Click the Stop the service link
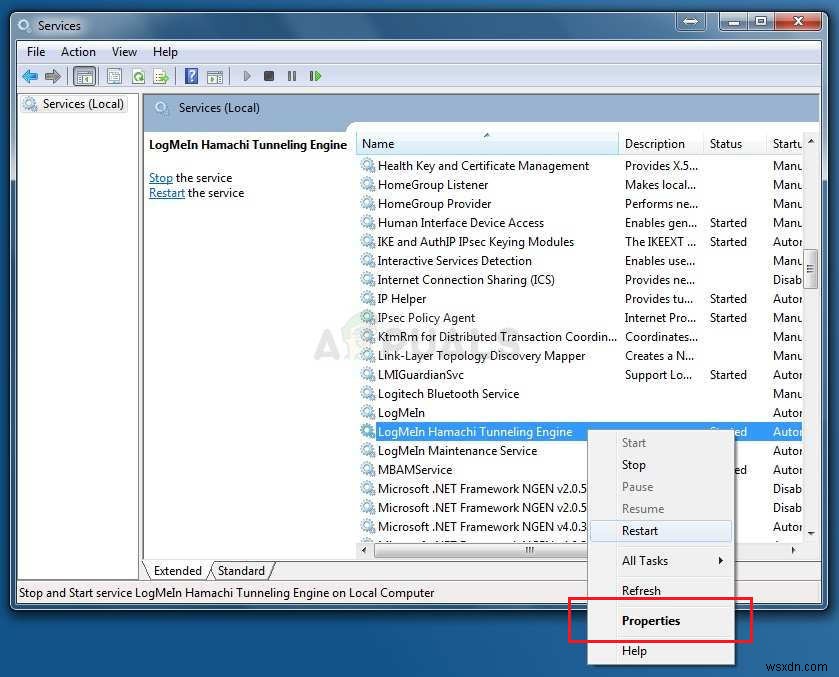This screenshot has height=677, width=839. (161, 178)
